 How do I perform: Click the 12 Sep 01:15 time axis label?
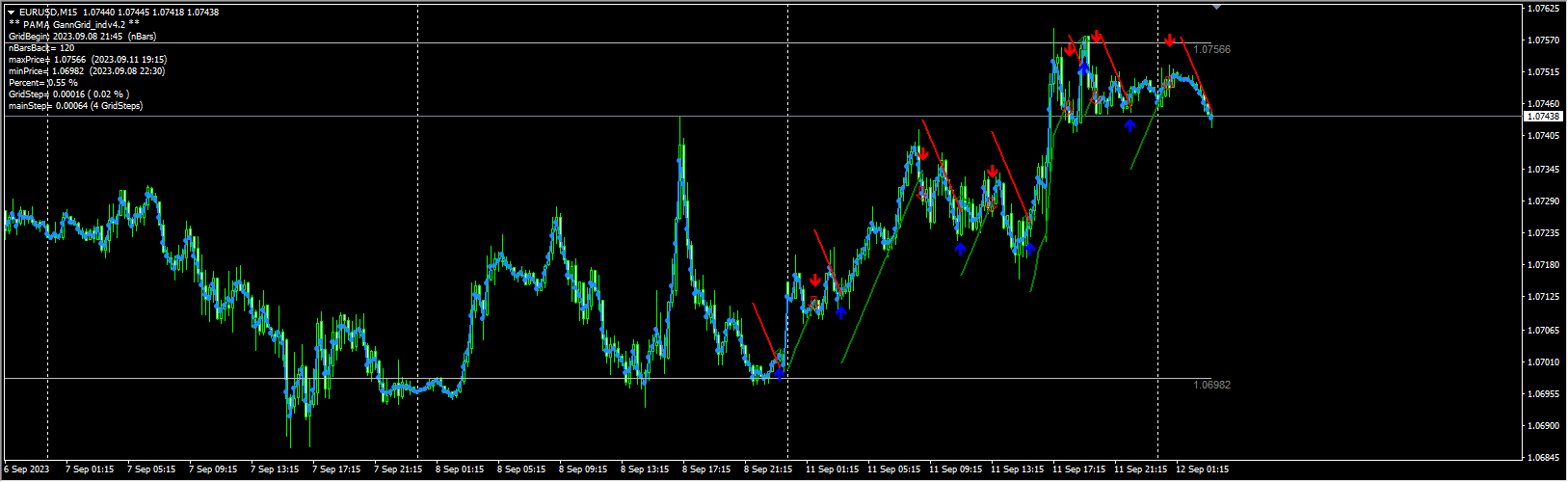(x=1202, y=469)
